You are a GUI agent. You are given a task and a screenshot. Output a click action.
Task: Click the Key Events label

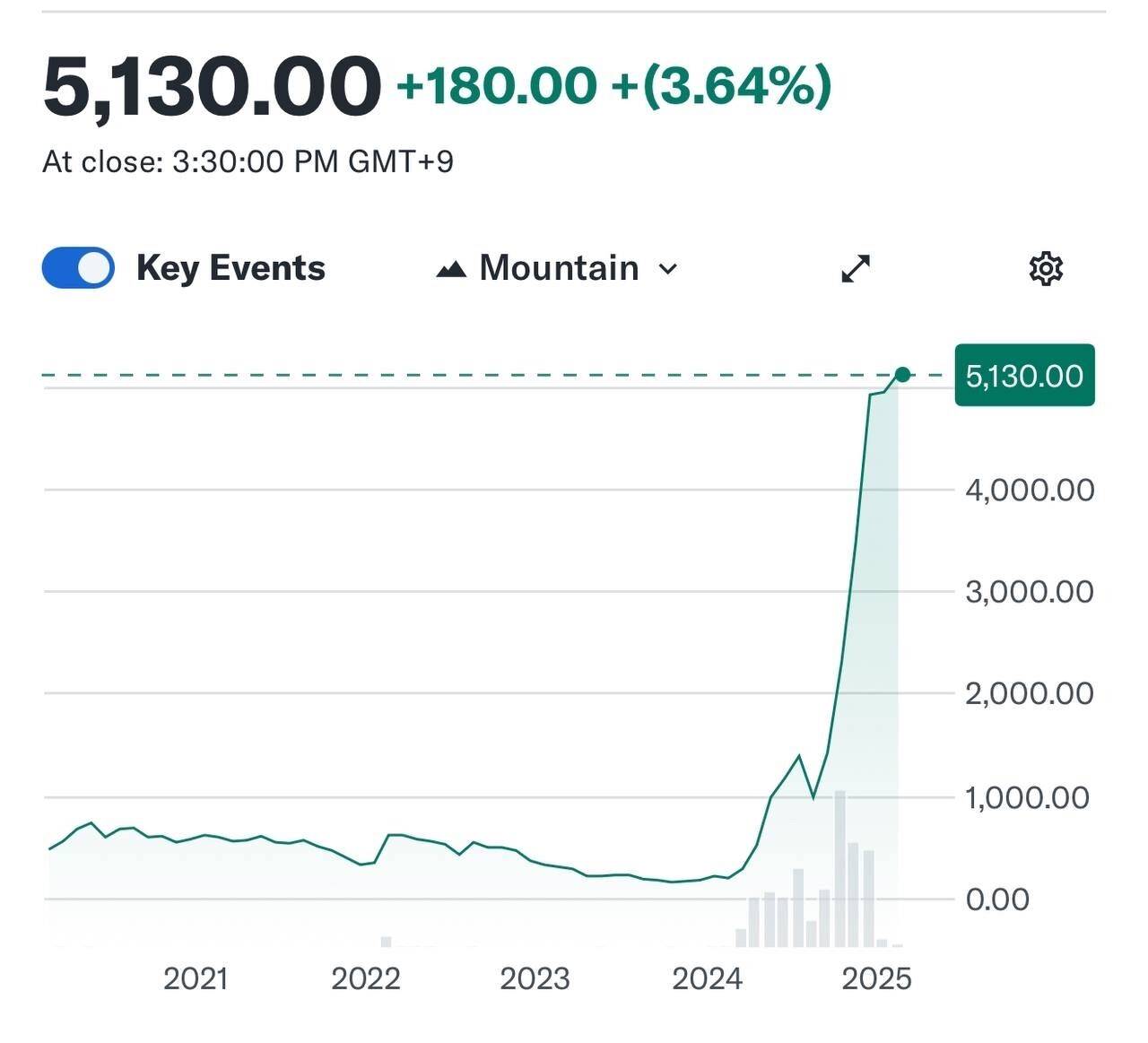point(230,266)
